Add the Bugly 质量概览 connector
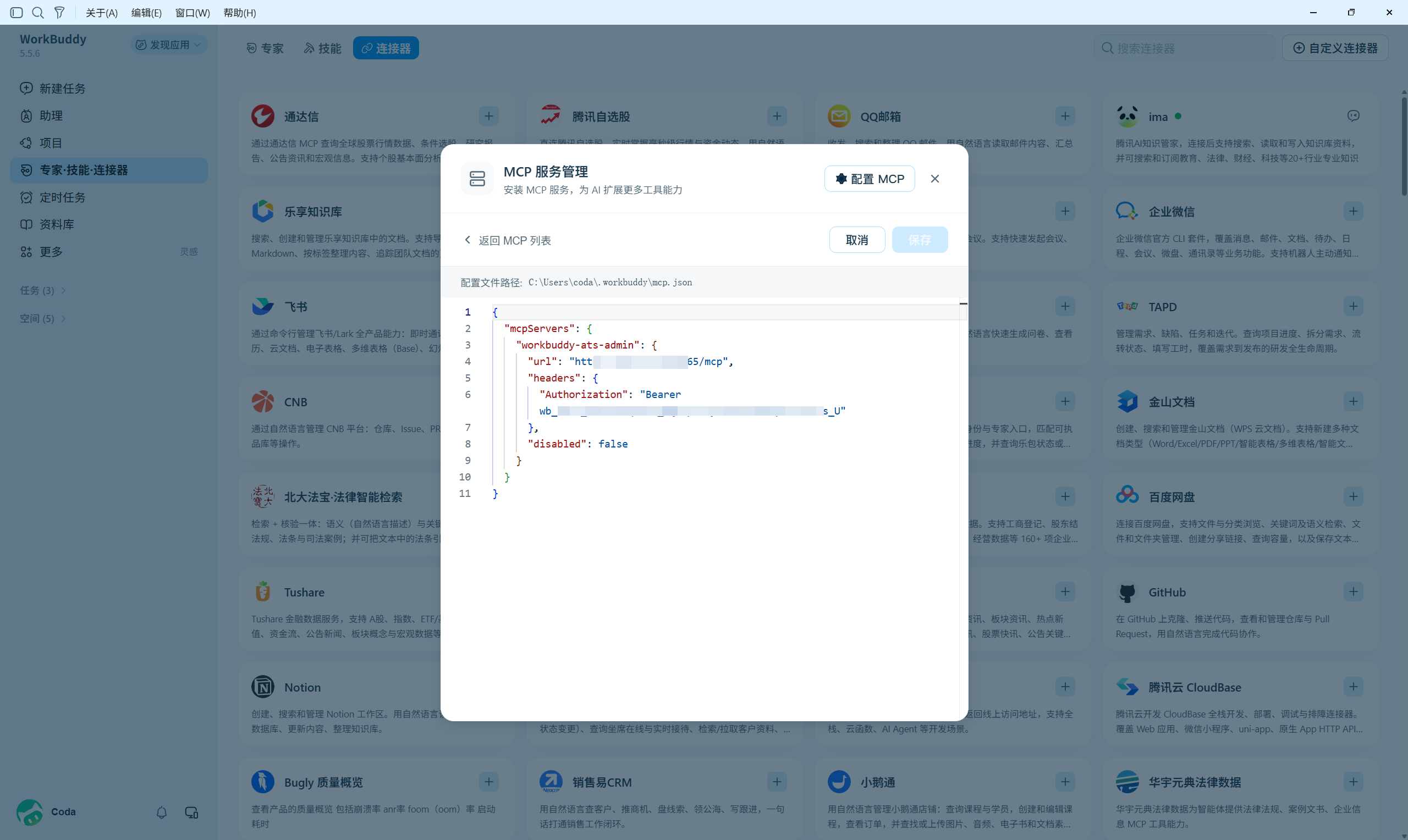The width and height of the screenshot is (1408, 840). tap(488, 782)
